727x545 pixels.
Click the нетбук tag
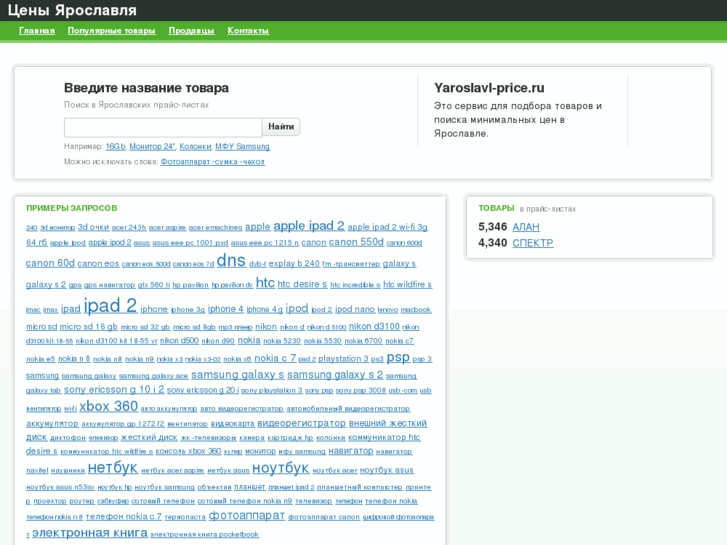[113, 468]
